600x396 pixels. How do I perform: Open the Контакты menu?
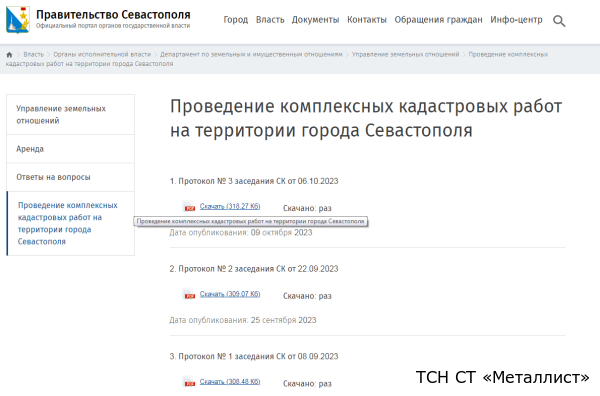tap(367, 20)
